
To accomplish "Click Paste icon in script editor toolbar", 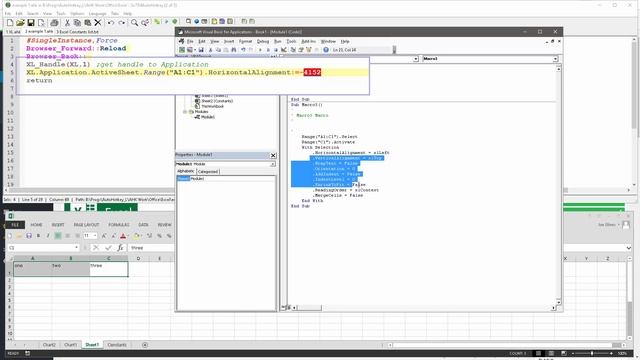I will pyautogui.click(x=87, y=23).
